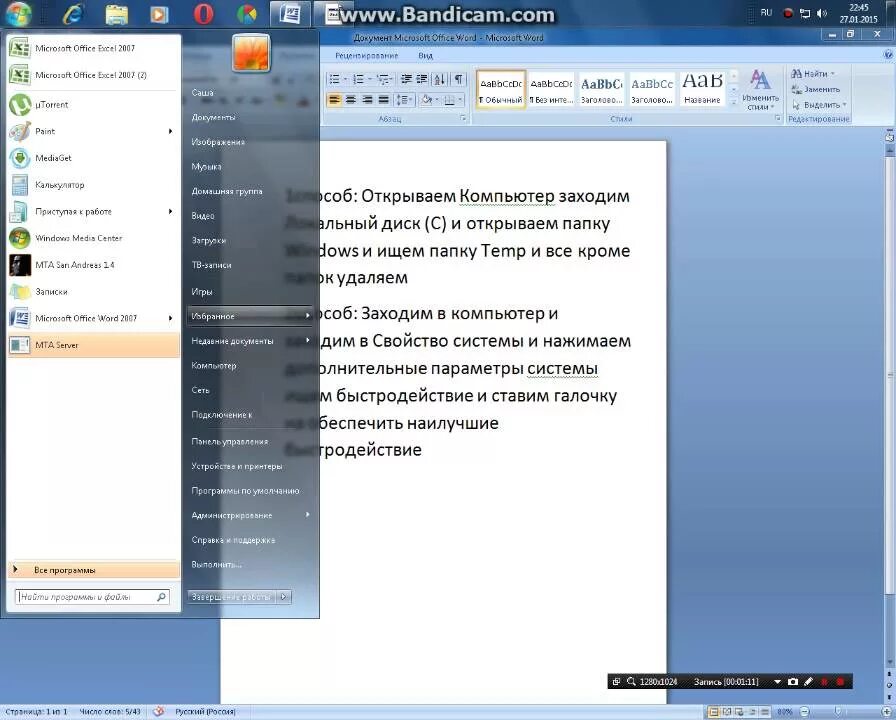Toggle align text left in Word
The image size is (896, 720).
(x=334, y=100)
